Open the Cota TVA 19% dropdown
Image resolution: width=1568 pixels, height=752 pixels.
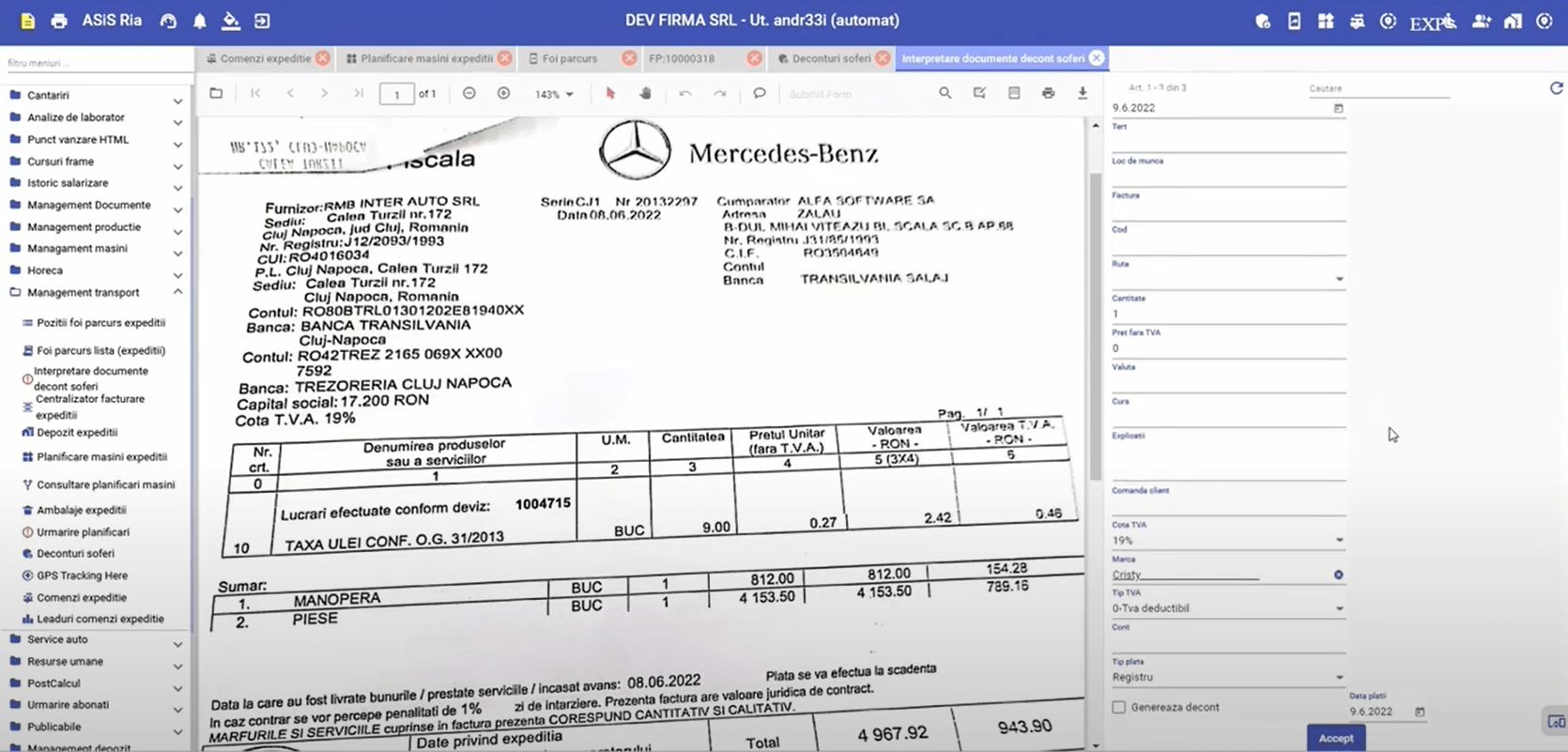point(1339,541)
